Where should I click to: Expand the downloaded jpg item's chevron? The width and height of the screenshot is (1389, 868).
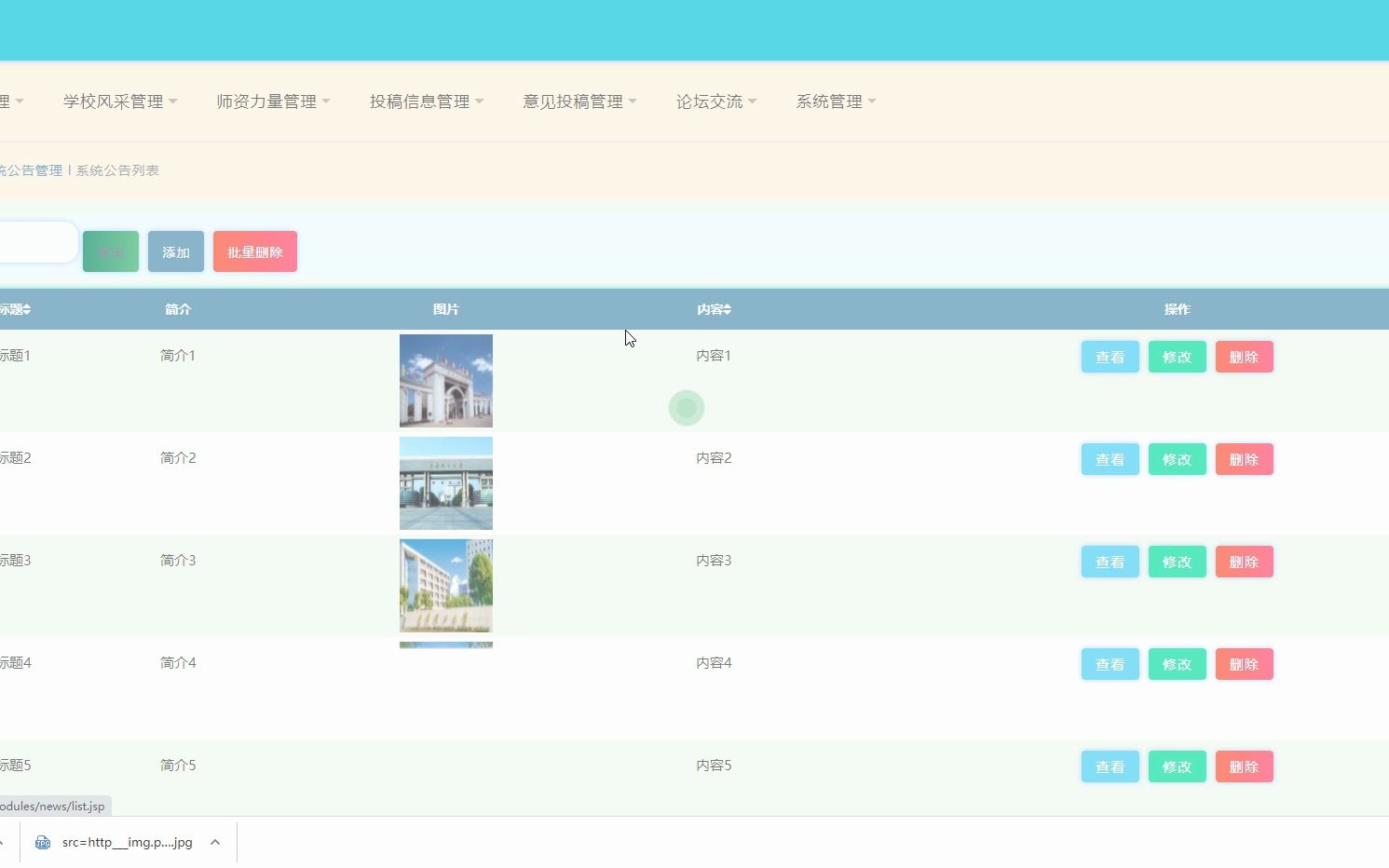coord(215,842)
